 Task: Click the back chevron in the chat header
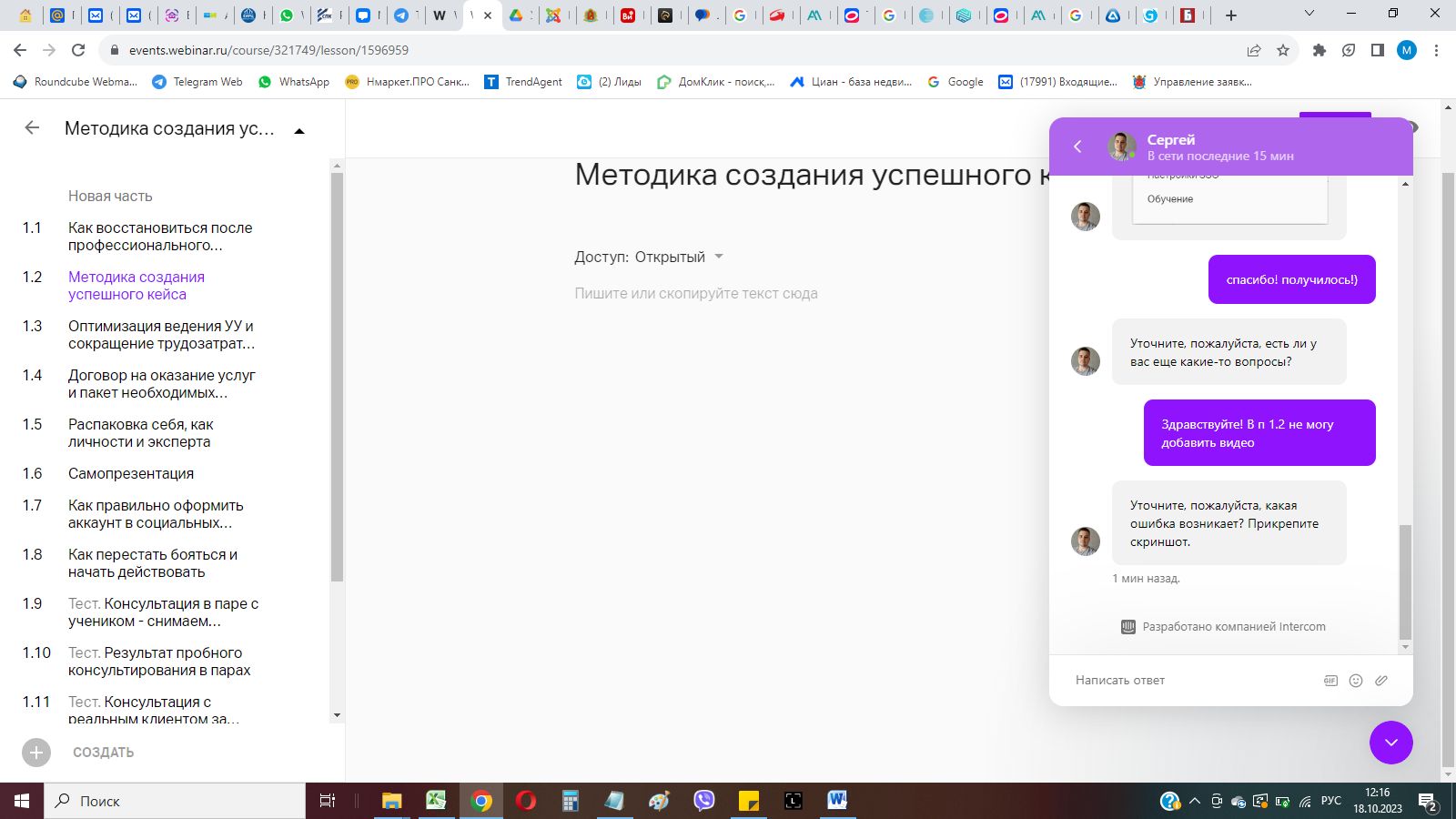tap(1077, 147)
